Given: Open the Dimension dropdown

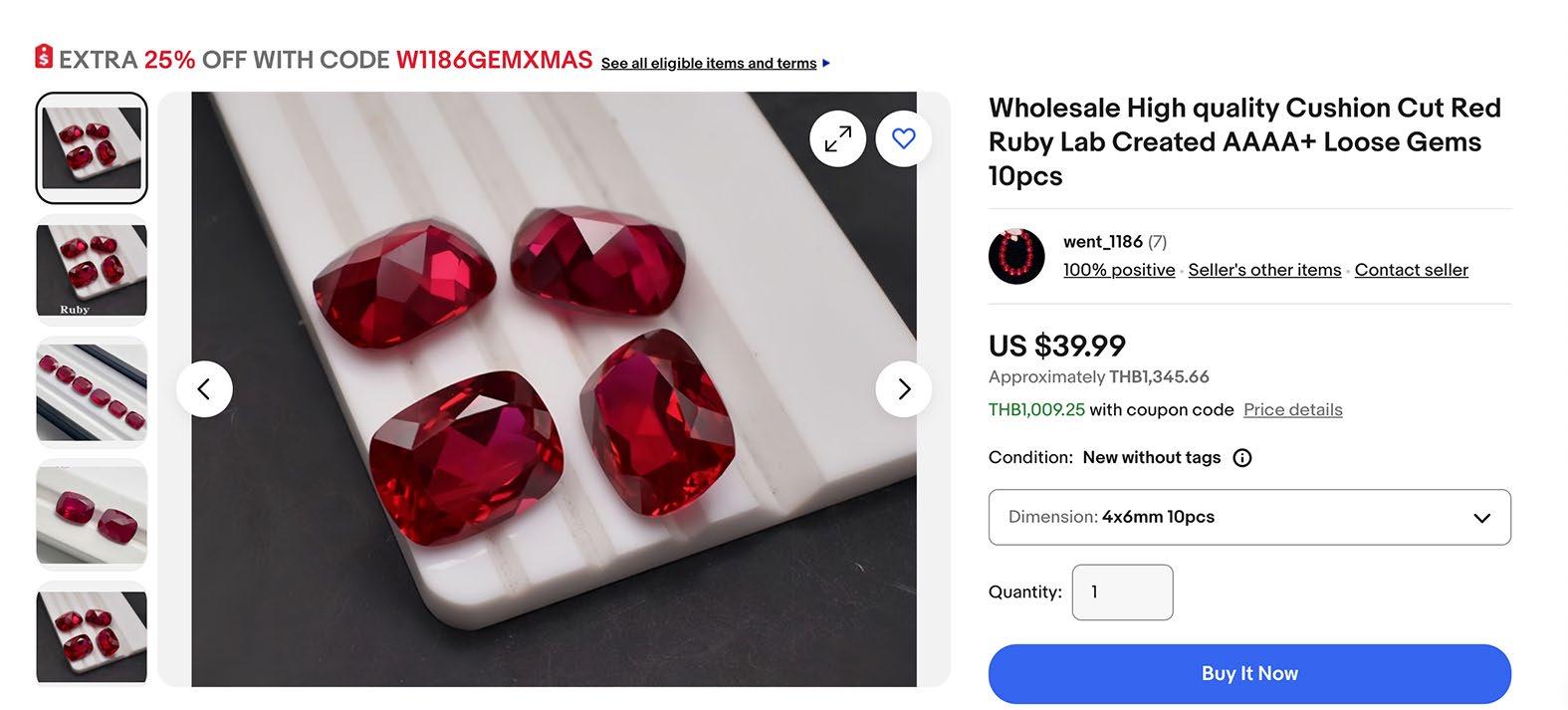Looking at the screenshot, I should tap(1248, 517).
